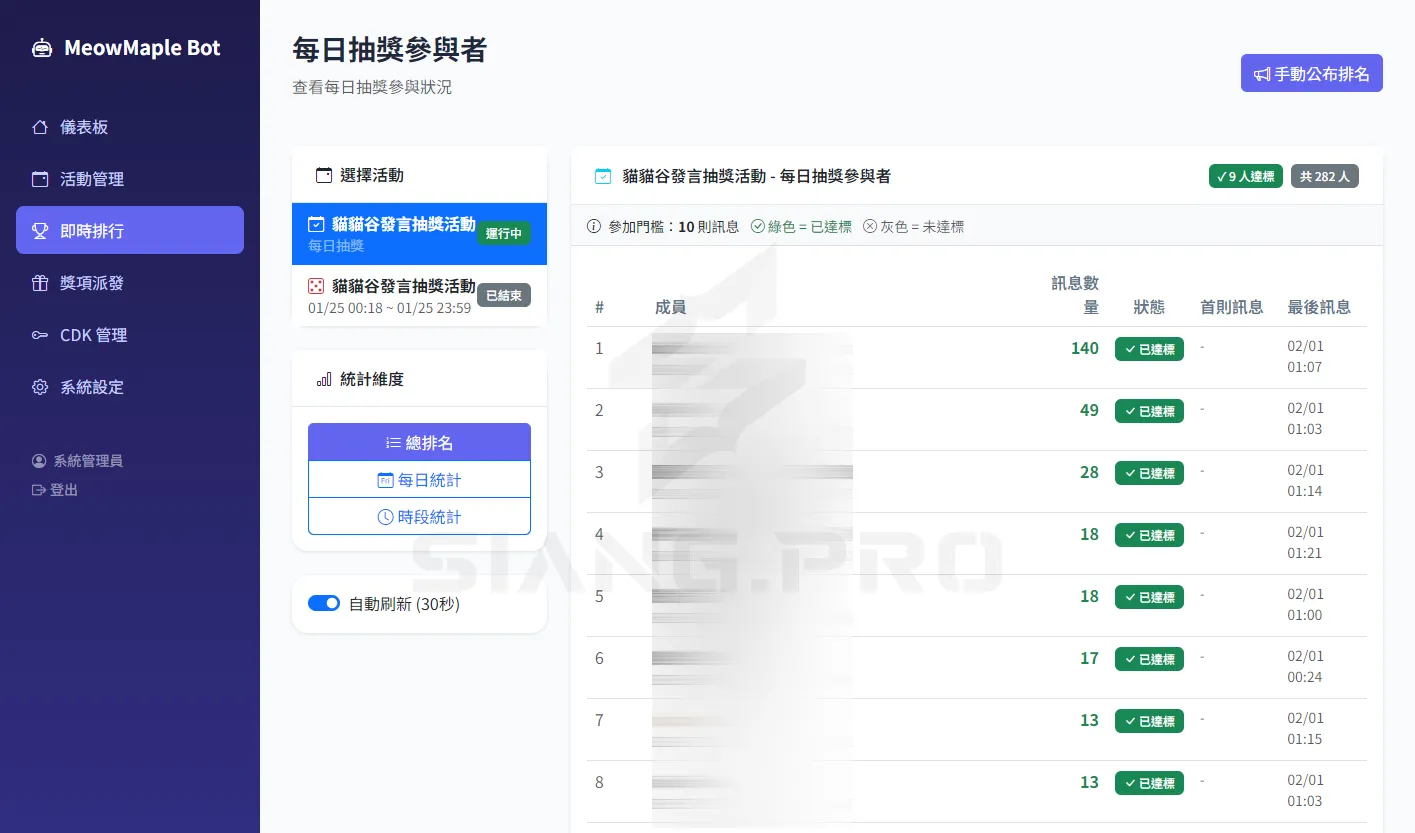Click the 9 人達標 status badge

point(1245,175)
